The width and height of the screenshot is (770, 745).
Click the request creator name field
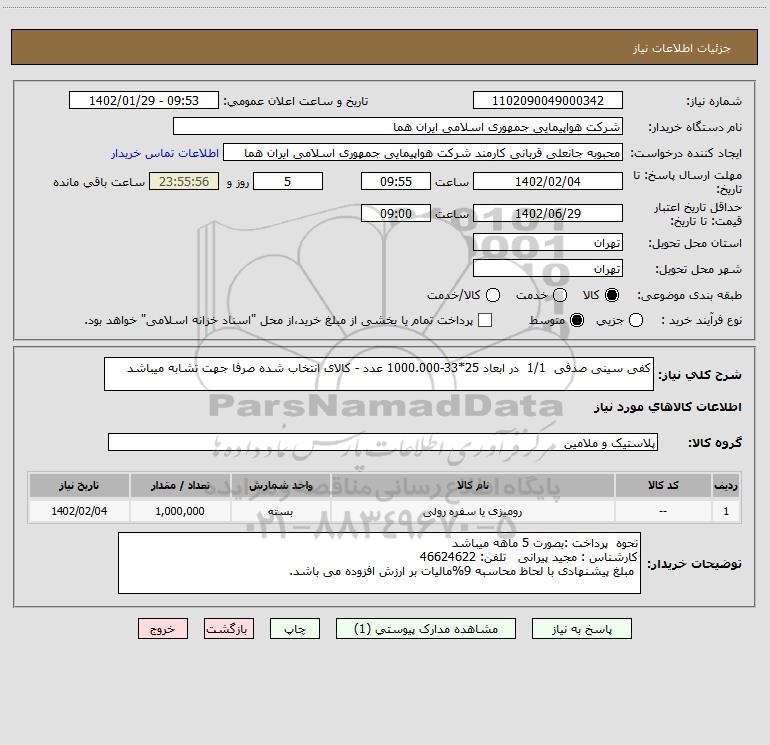point(423,152)
